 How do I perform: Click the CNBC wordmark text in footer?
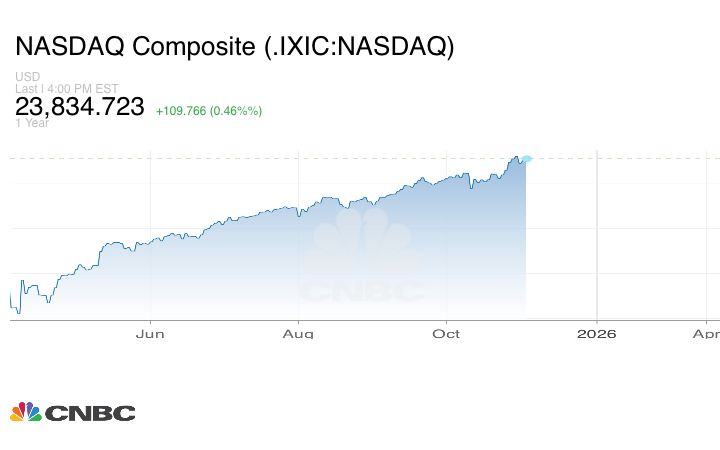[90, 413]
